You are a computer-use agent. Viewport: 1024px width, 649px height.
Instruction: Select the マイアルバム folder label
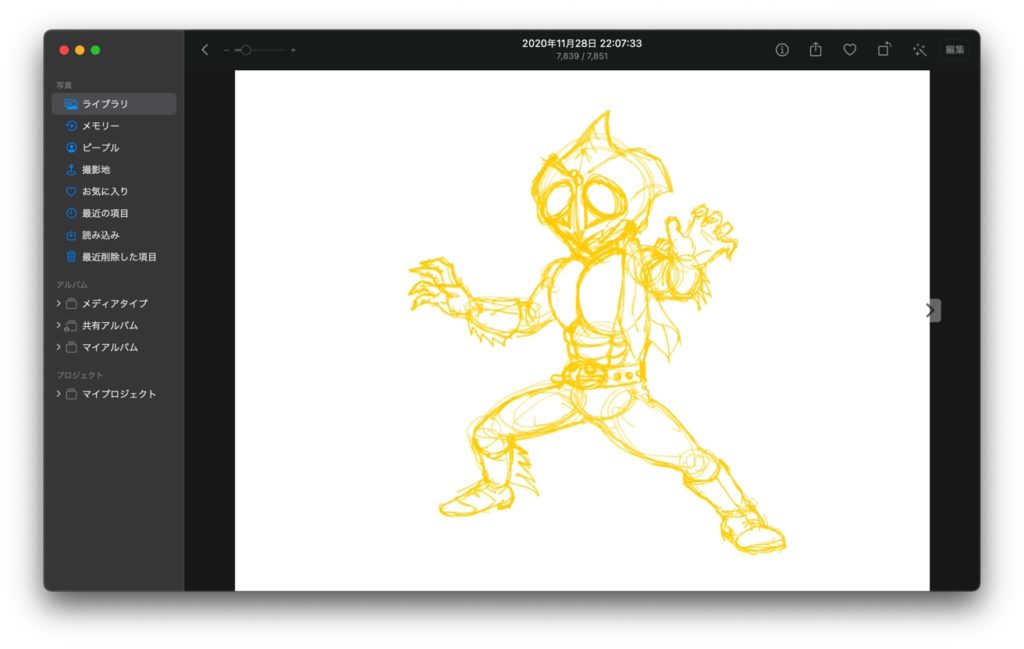[x=110, y=347]
